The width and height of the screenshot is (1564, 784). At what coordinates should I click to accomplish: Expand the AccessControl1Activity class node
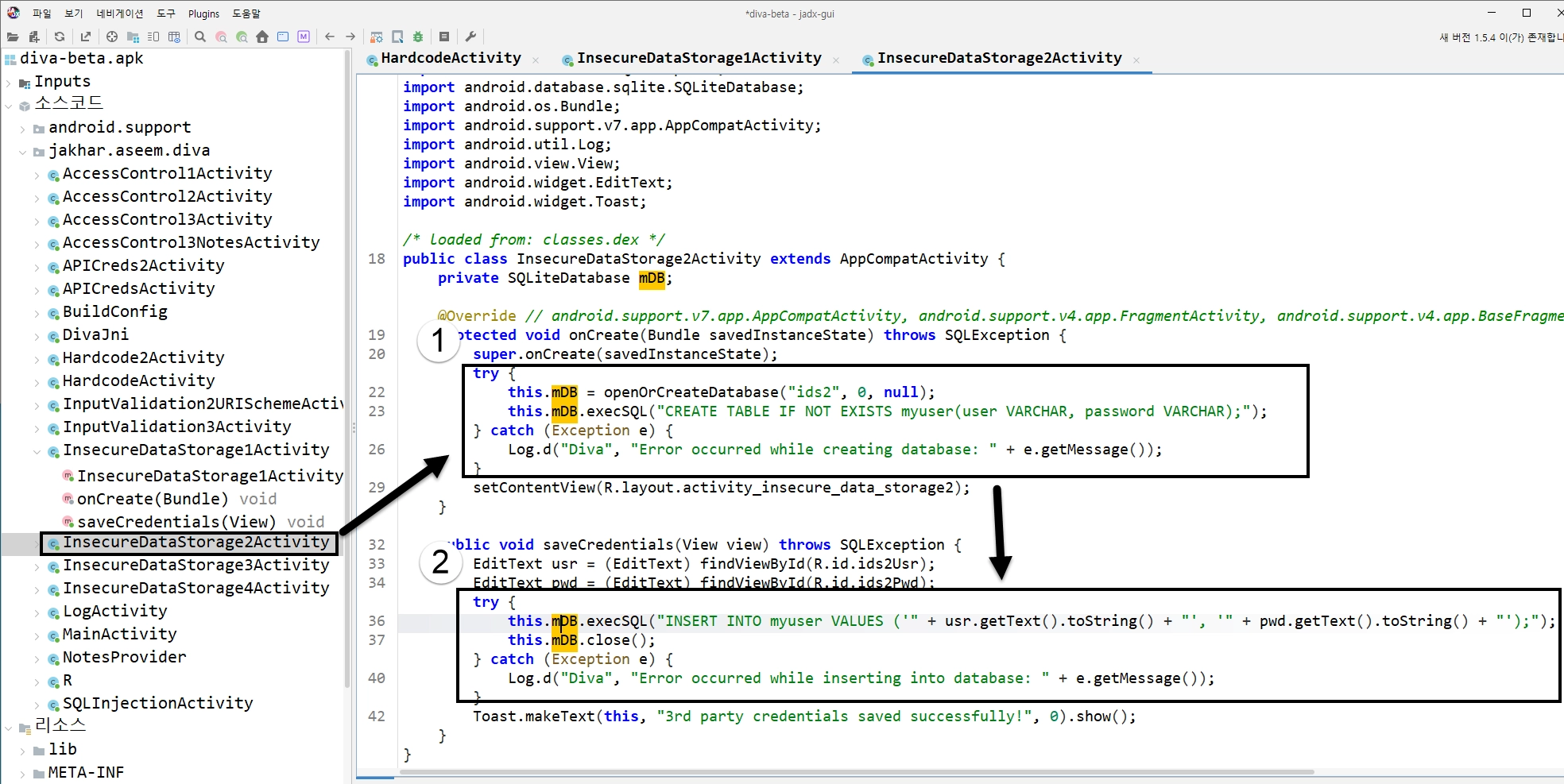(37, 175)
